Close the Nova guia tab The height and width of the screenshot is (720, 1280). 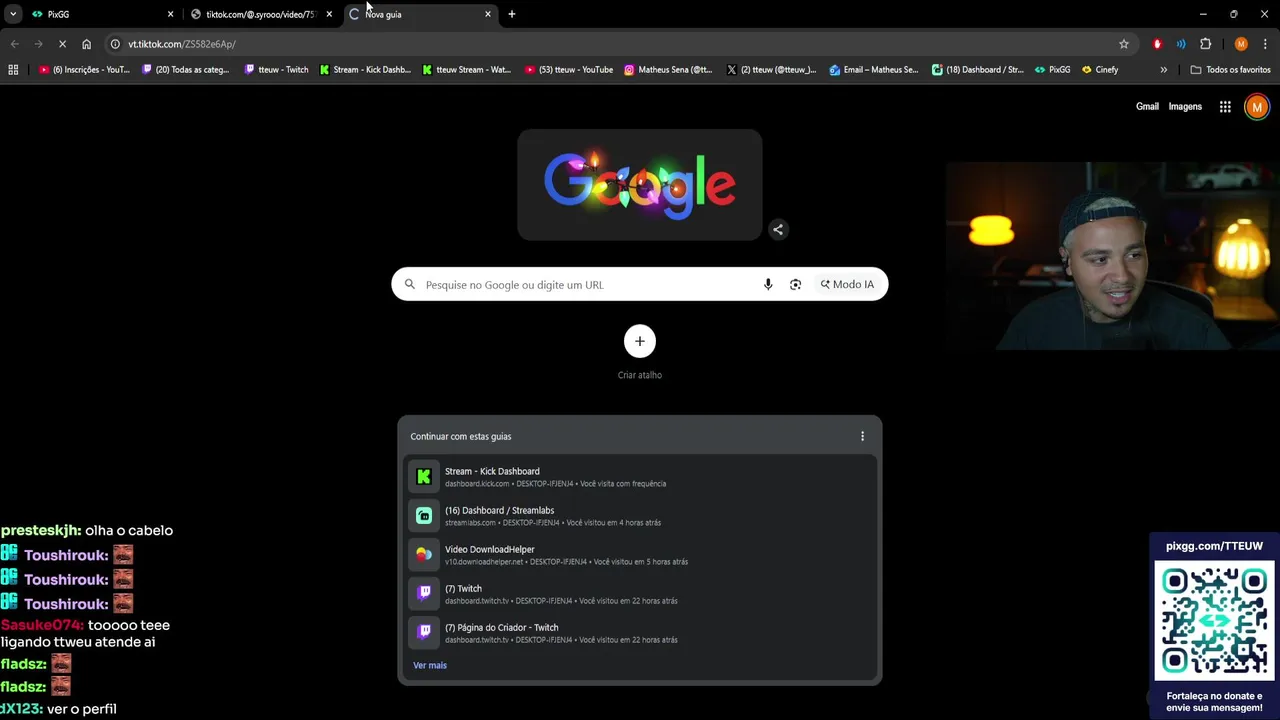(488, 14)
